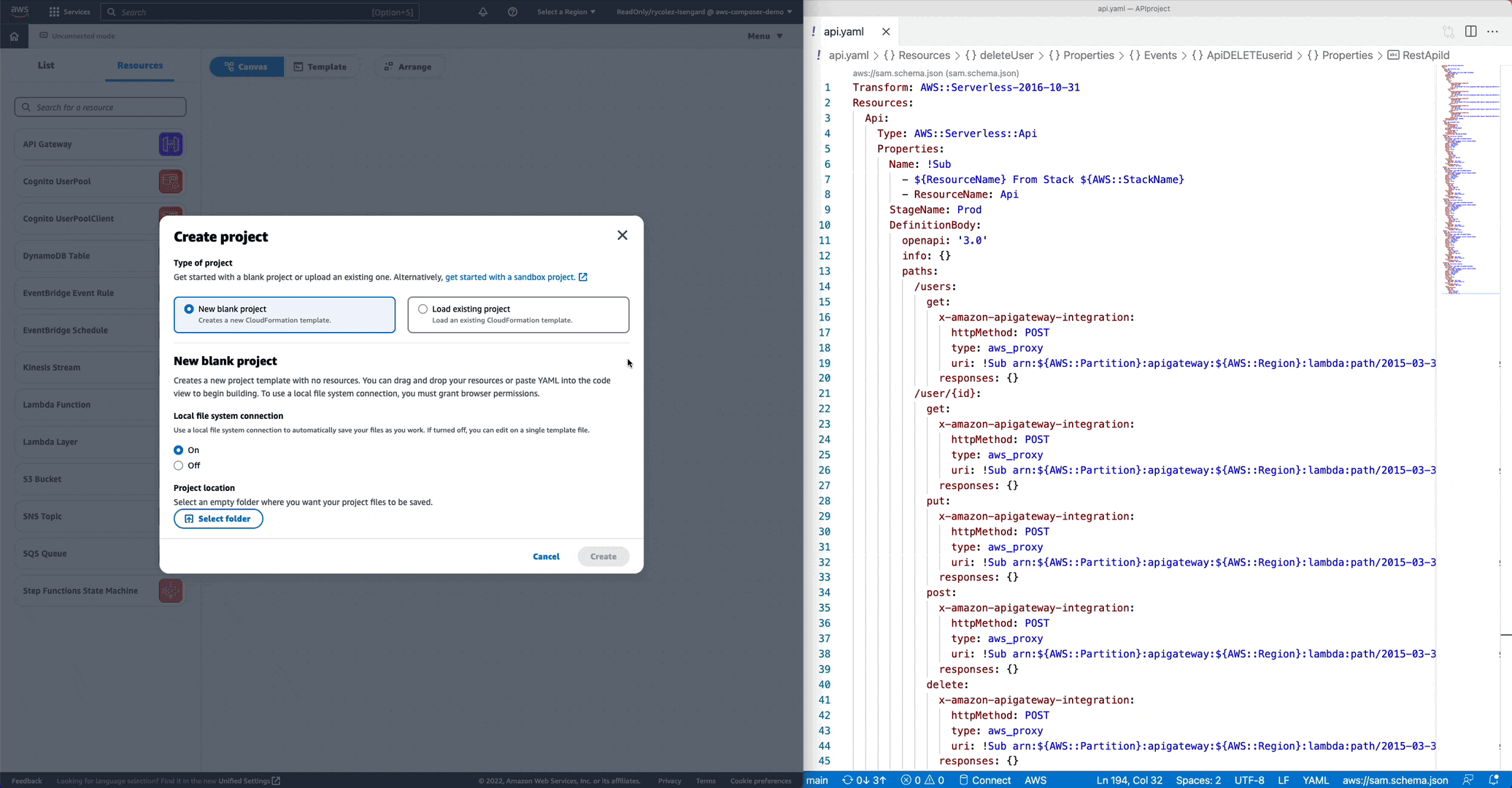Click the Create button to confirm project
Image resolution: width=1512 pixels, height=788 pixels.
[603, 556]
